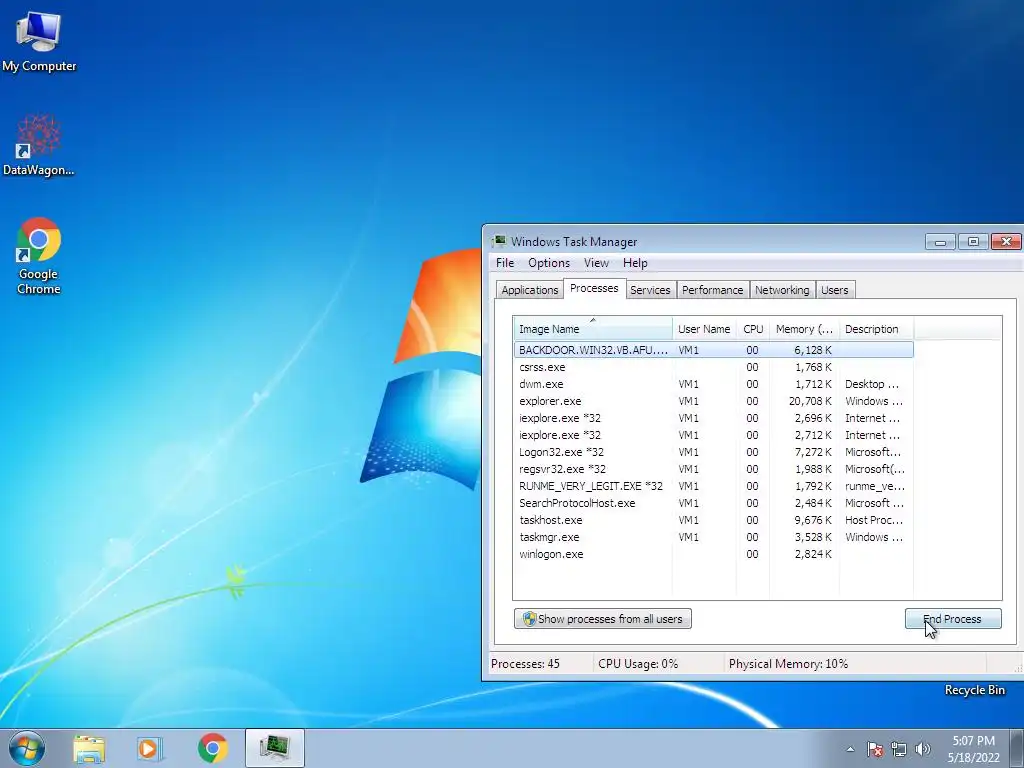Select the taskhost.exe process
The width and height of the screenshot is (1024, 768).
(x=713, y=520)
